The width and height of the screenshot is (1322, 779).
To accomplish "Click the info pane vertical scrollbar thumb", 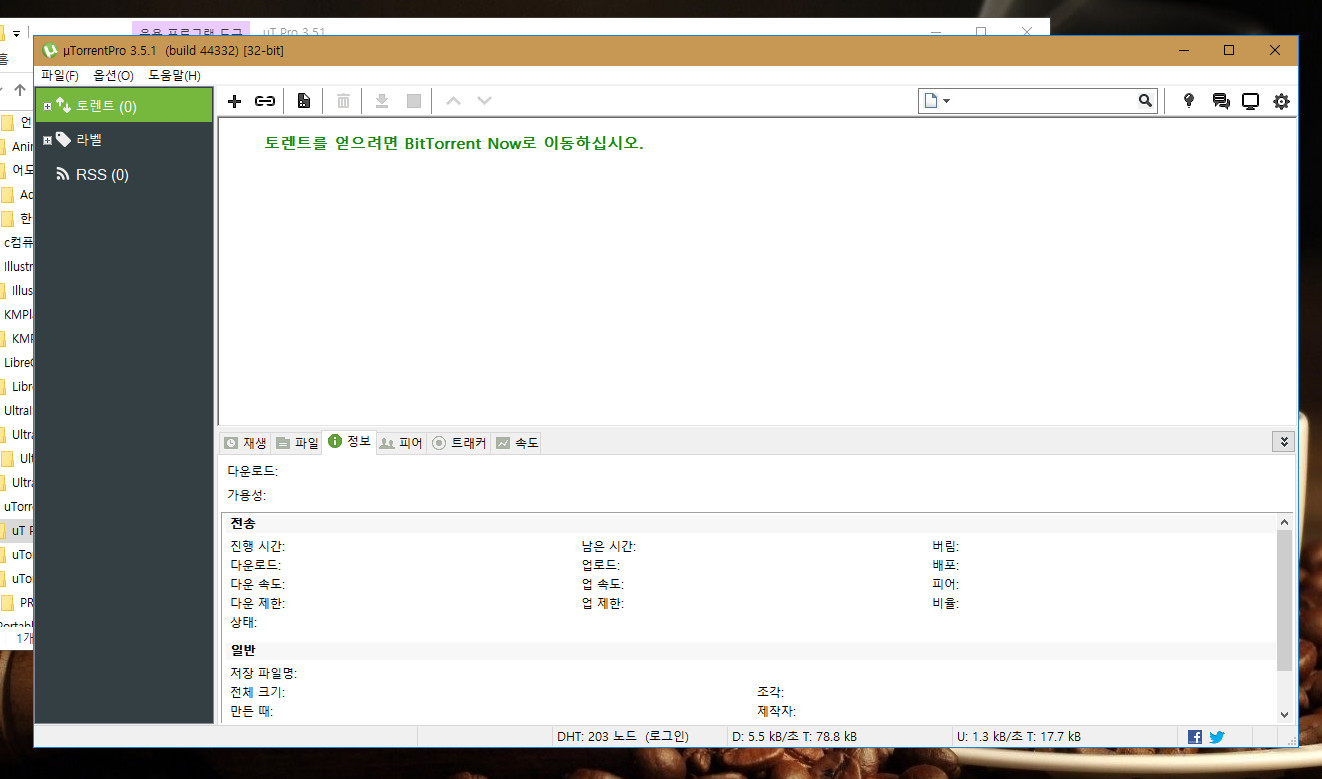I will [x=1284, y=600].
